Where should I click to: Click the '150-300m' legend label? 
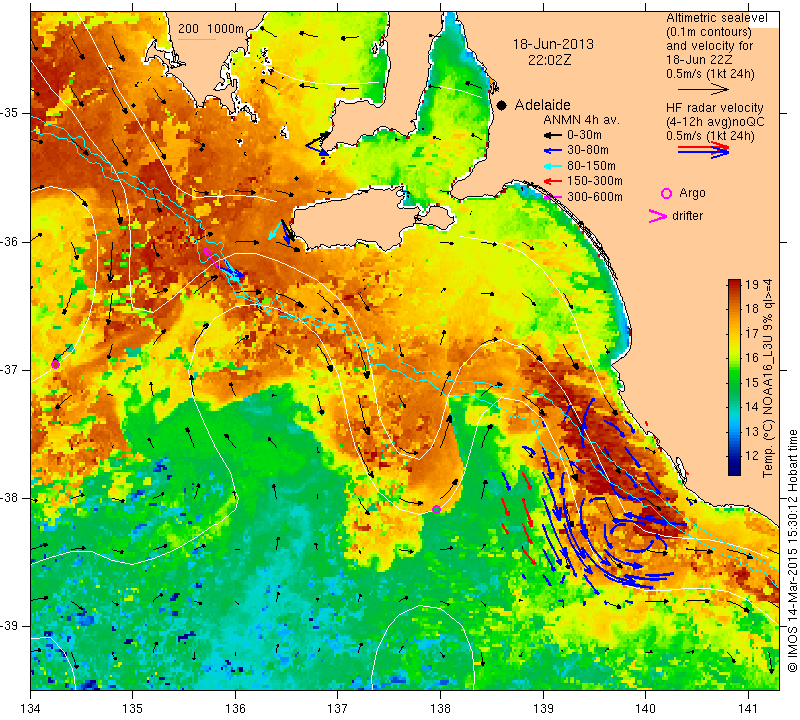click(594, 181)
